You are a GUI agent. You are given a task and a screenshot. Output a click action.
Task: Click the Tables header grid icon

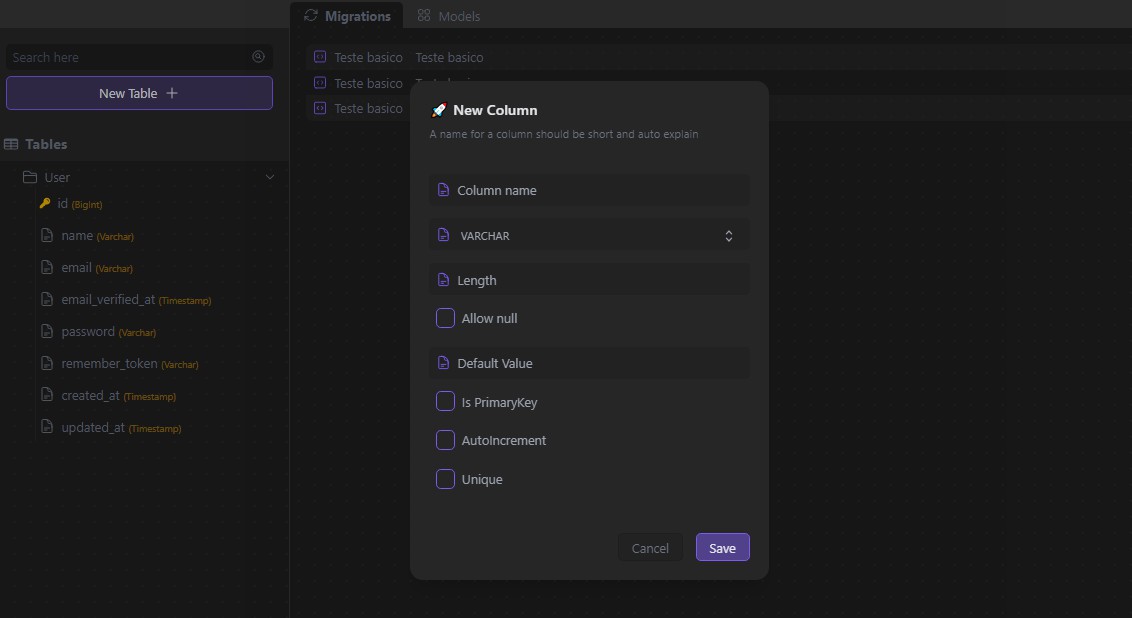click(11, 144)
